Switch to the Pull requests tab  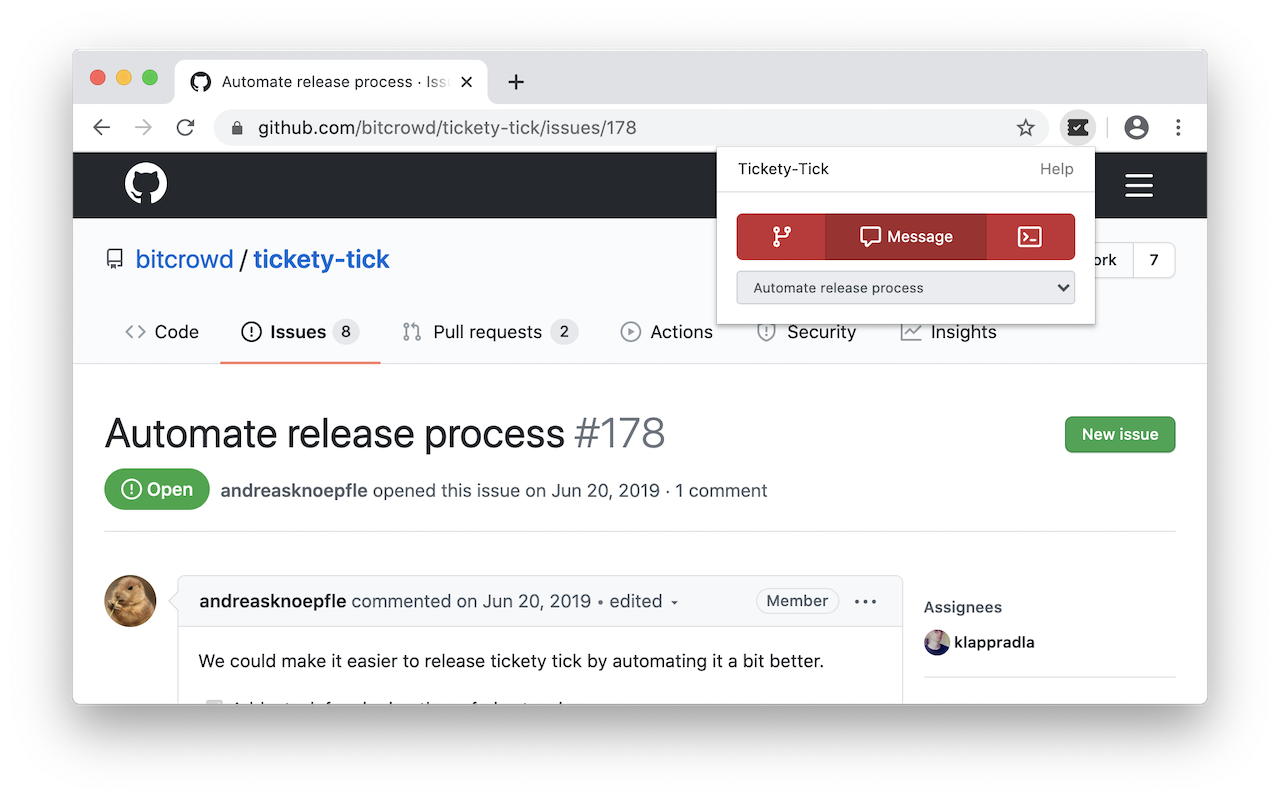(x=488, y=332)
